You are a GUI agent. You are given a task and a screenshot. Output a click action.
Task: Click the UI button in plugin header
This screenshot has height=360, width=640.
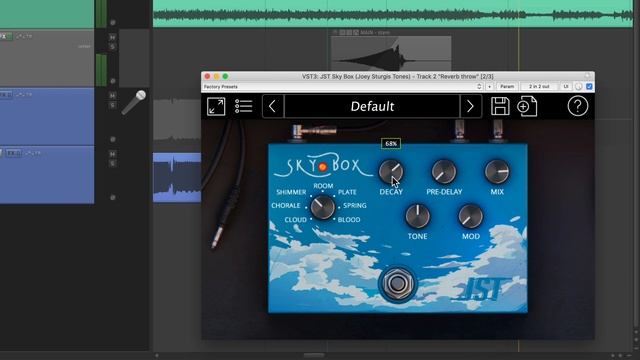click(x=566, y=87)
